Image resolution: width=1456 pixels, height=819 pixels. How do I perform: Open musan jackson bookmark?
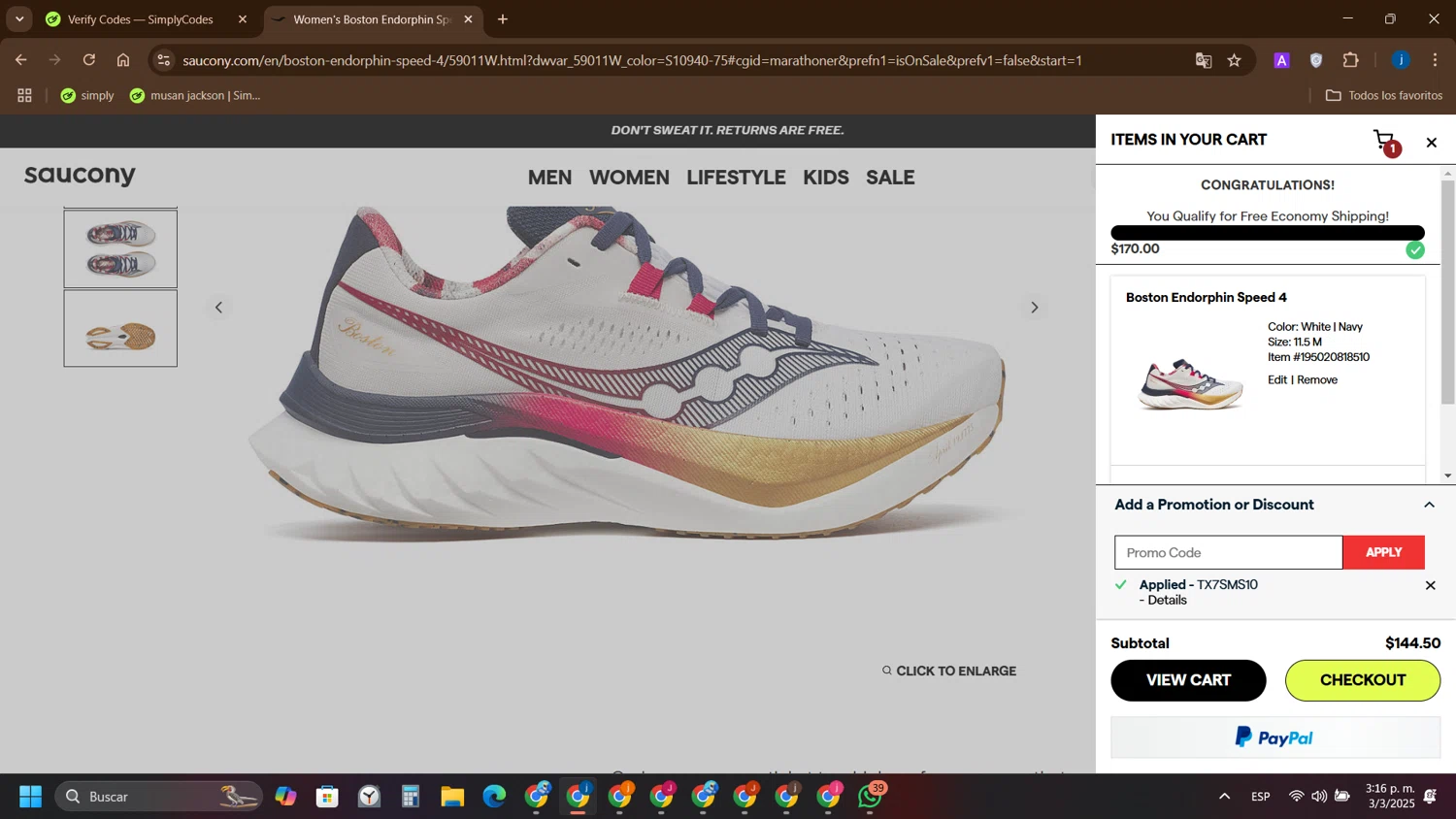(x=196, y=95)
